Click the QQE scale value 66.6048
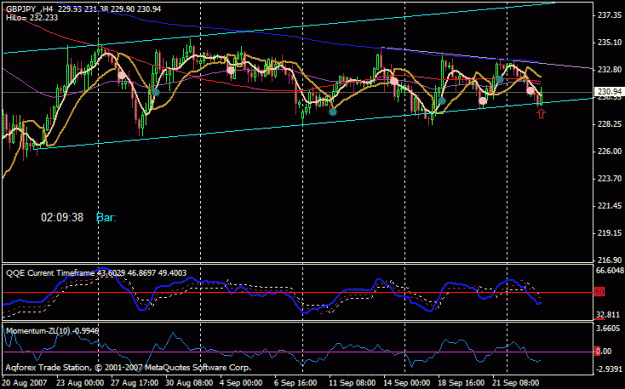 click(x=609, y=271)
